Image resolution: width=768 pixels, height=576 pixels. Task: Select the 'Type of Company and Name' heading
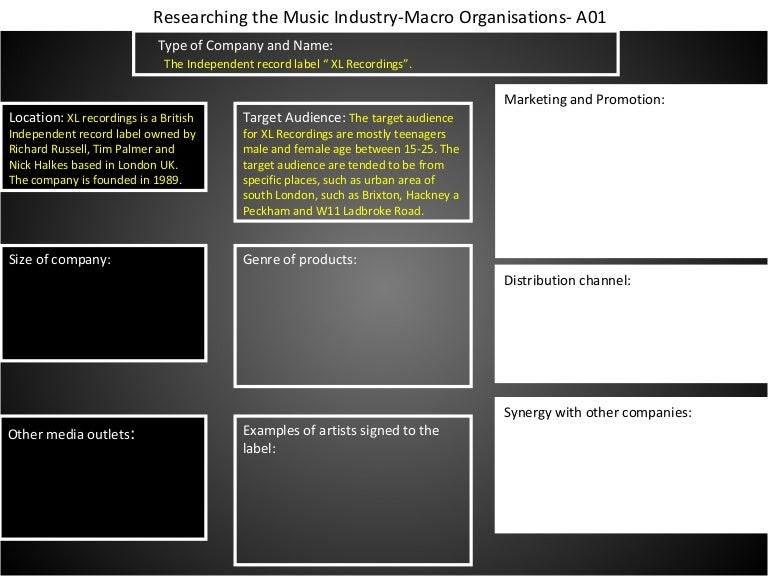[245, 46]
